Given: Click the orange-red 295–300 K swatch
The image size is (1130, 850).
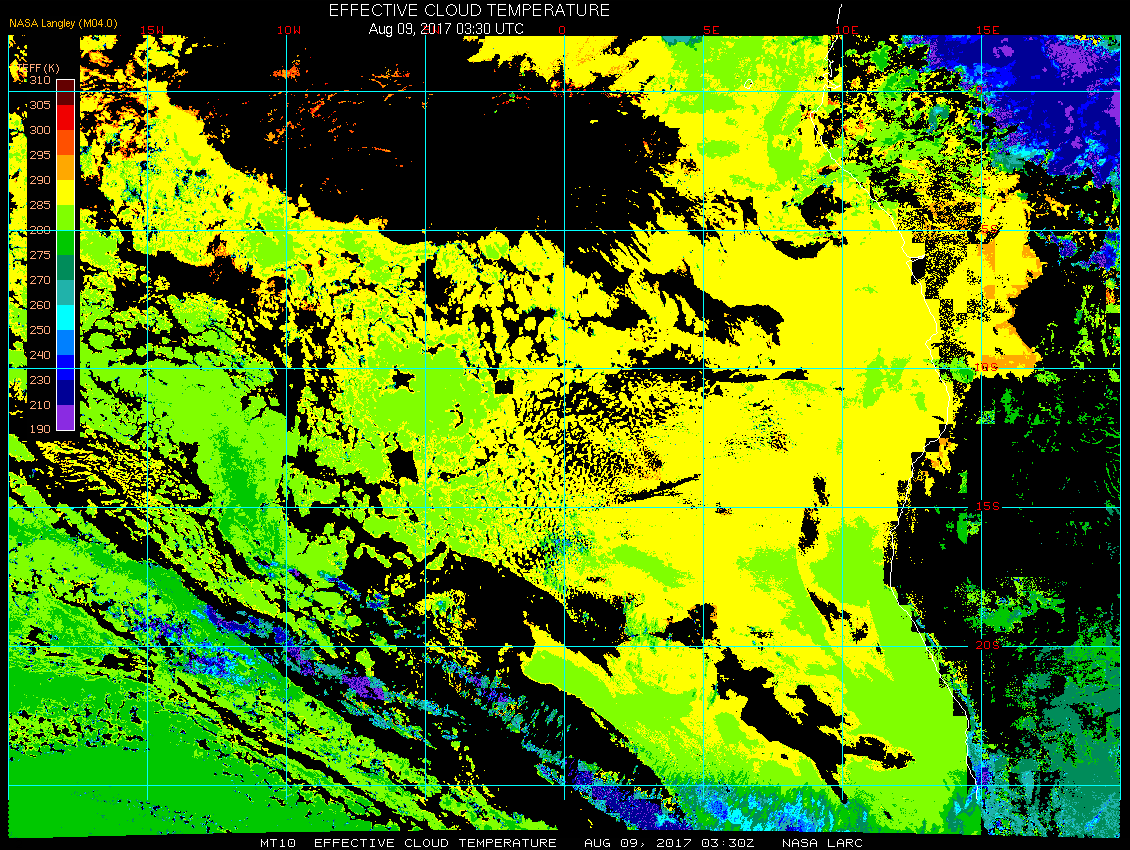Looking at the screenshot, I should point(66,143).
